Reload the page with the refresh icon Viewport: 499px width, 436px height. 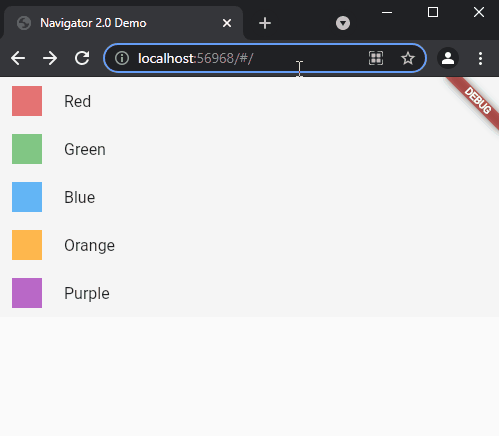[82, 58]
